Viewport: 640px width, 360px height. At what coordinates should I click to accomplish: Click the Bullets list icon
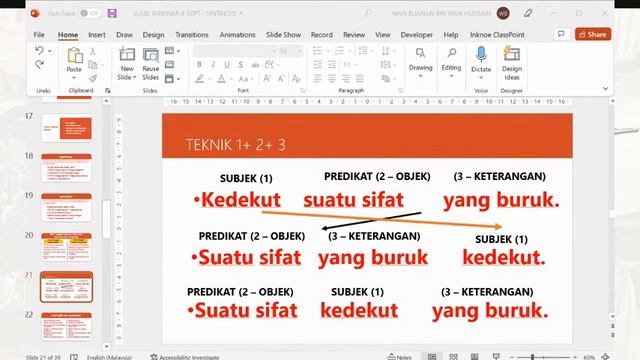(317, 51)
